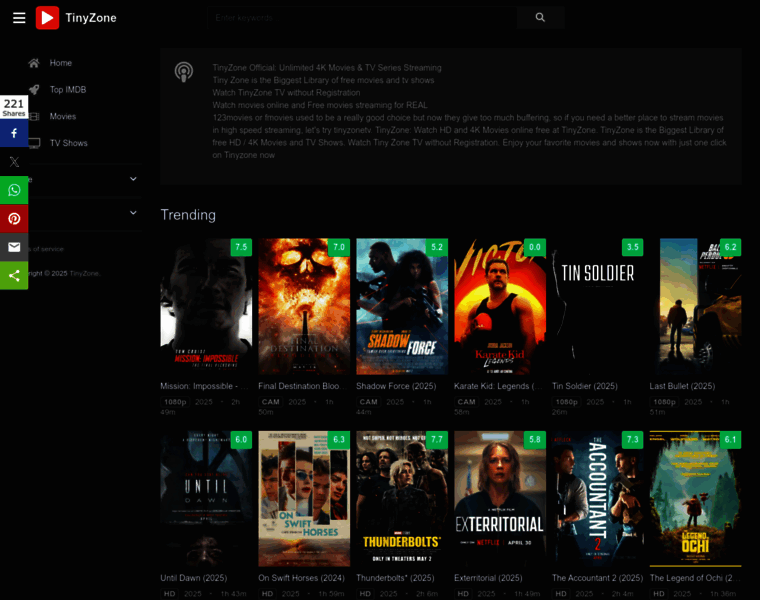Open Exterritorial poster
Screen dimensions: 760x600
tap(500, 499)
